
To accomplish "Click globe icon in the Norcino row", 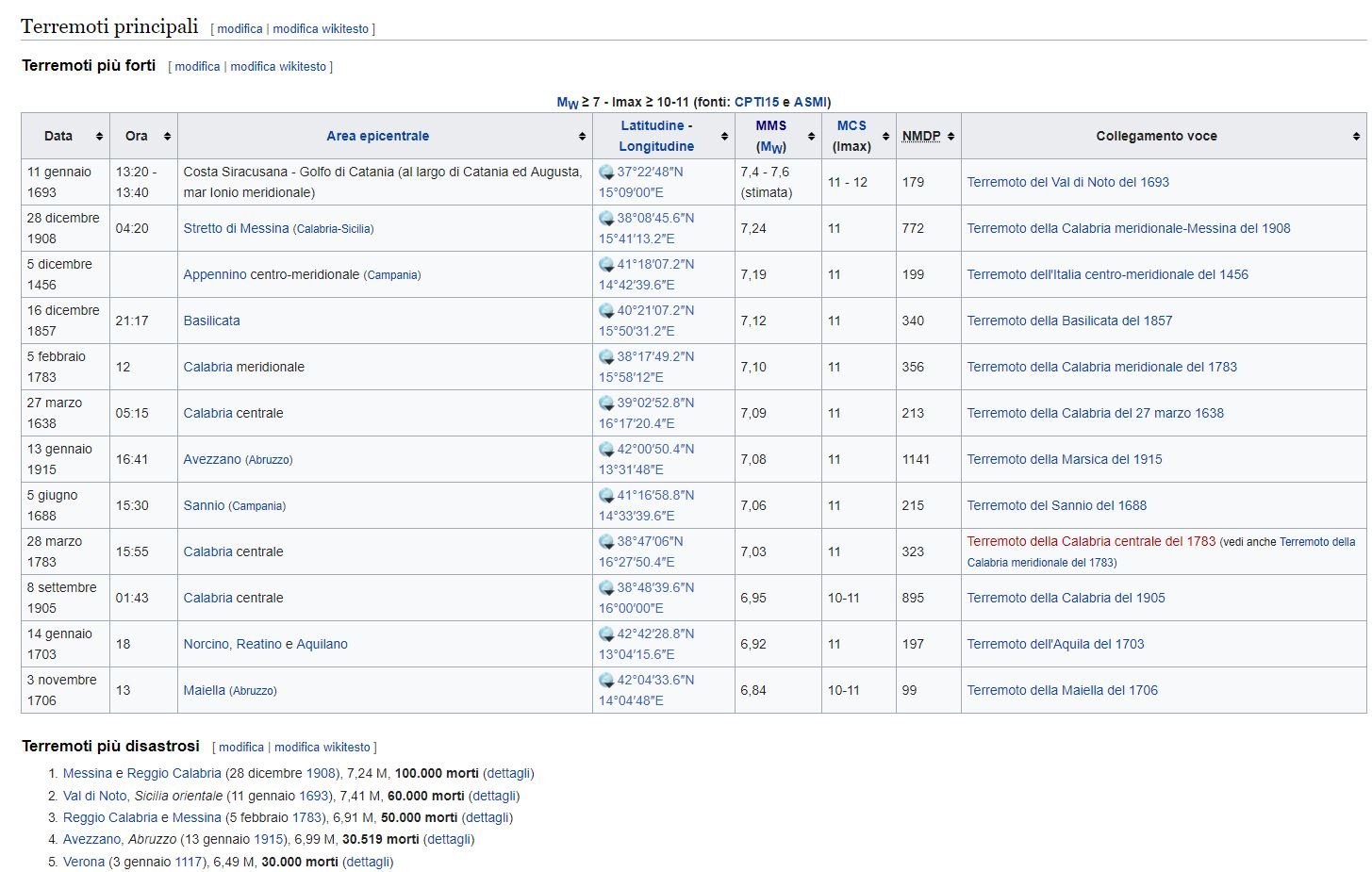I will click(606, 634).
